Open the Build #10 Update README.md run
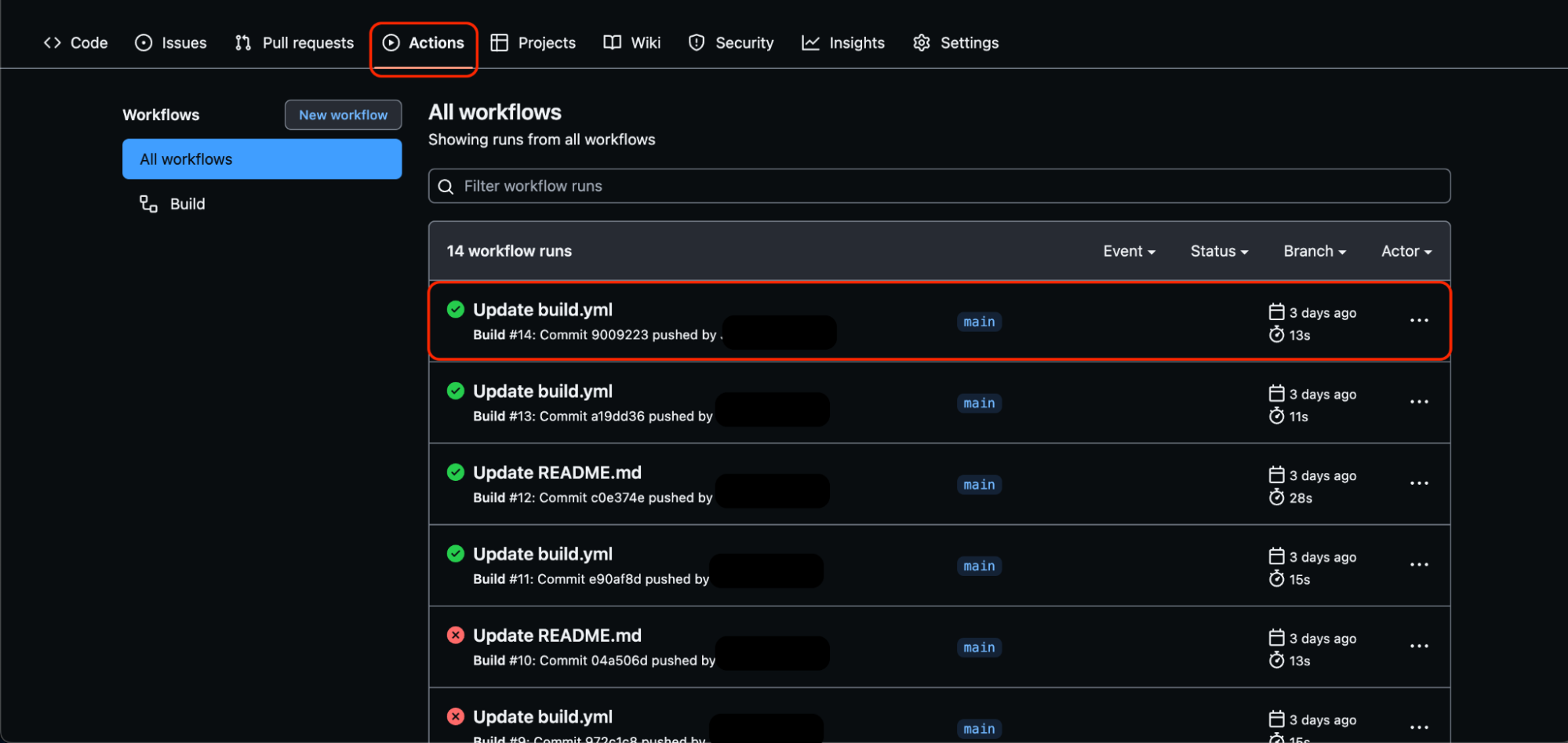 (557, 636)
